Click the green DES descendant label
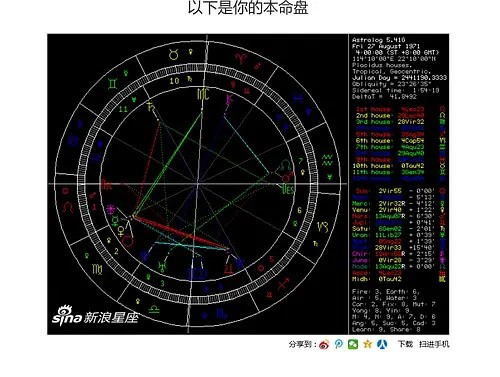The height and width of the screenshot is (377, 500). pos(288,190)
